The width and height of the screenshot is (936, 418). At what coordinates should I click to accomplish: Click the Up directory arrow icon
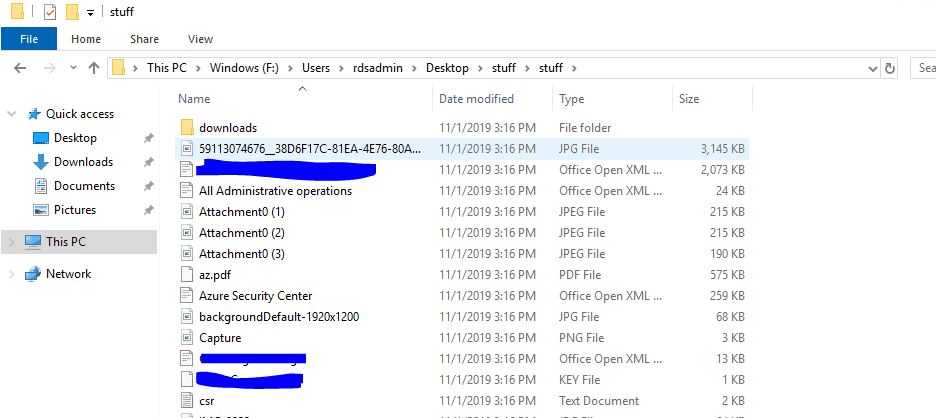point(94,68)
